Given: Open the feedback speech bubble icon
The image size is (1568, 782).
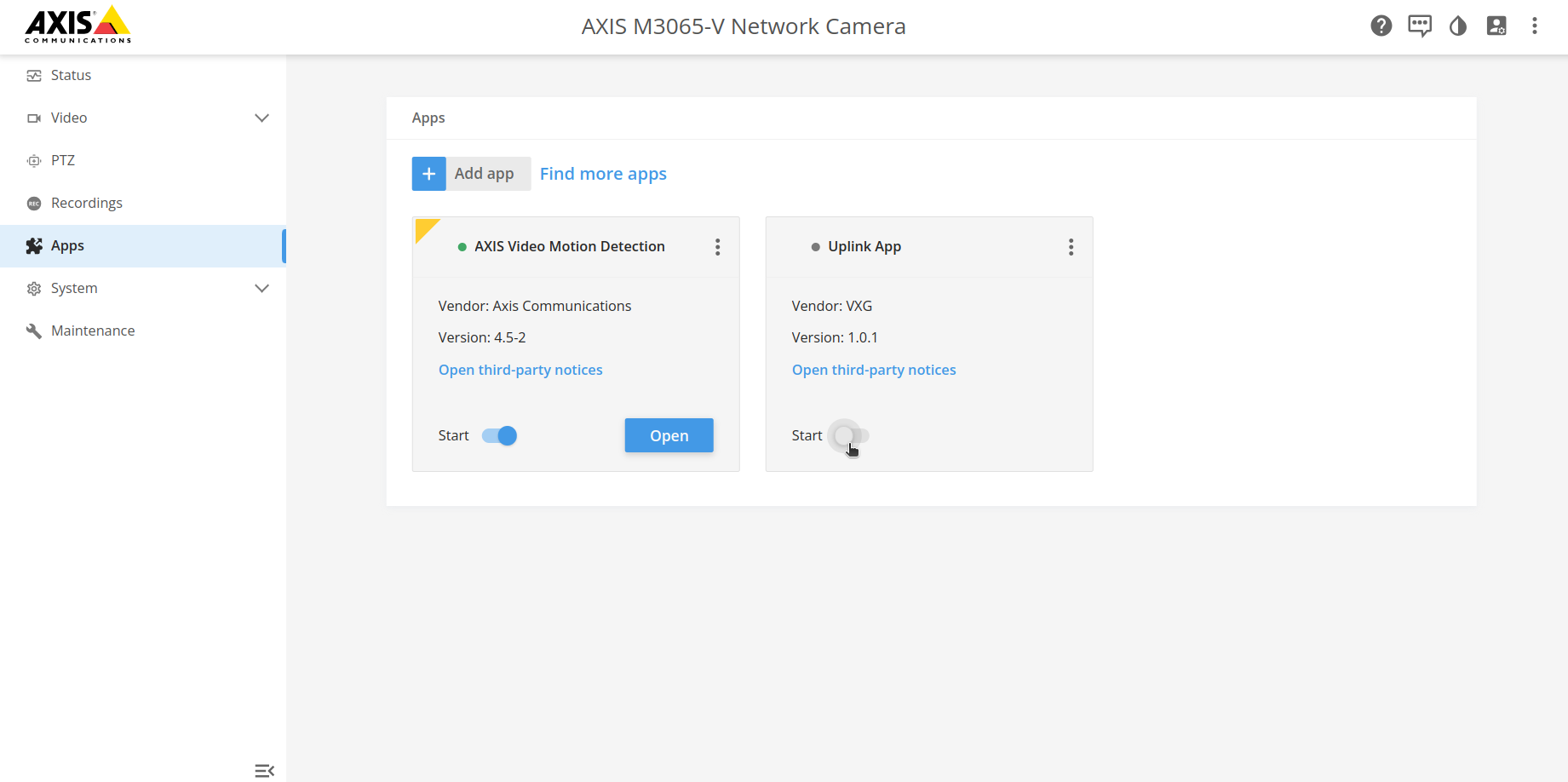Looking at the screenshot, I should [x=1419, y=26].
